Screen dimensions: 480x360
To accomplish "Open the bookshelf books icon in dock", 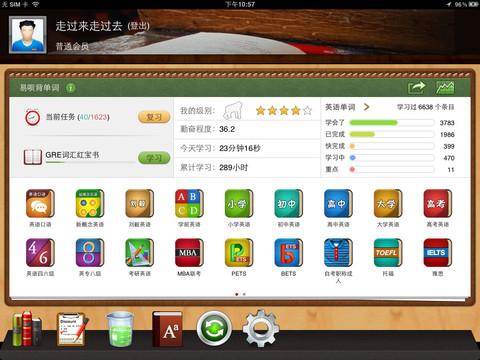I will click(x=27, y=329).
